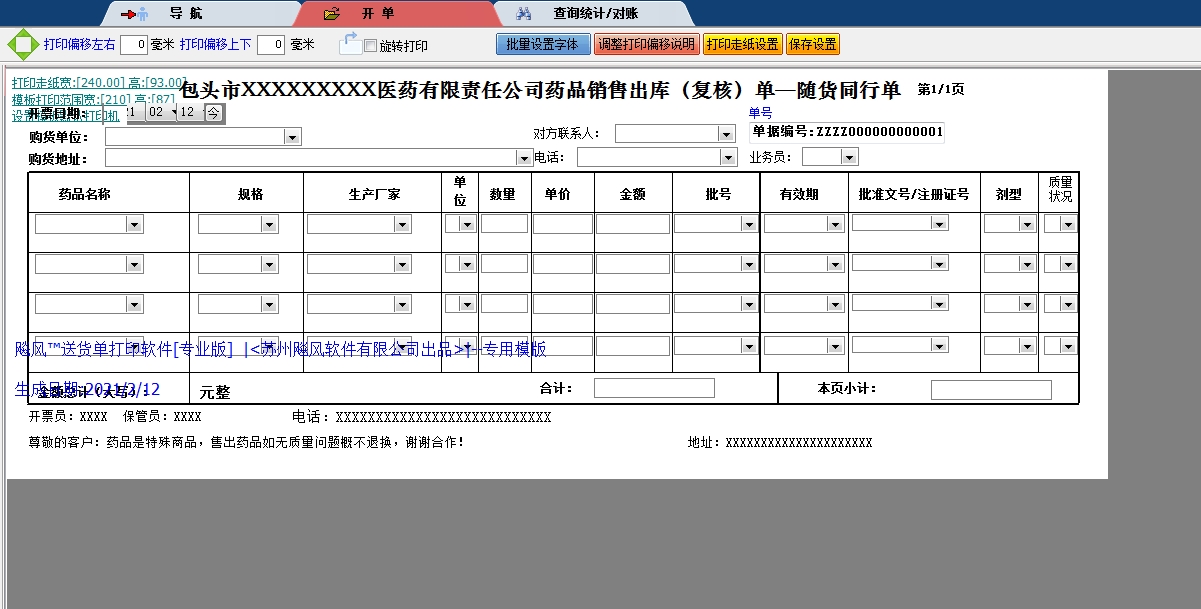The height and width of the screenshot is (609, 1201).
Task: Click the 调整打印偏移说明 button
Action: pos(646,45)
